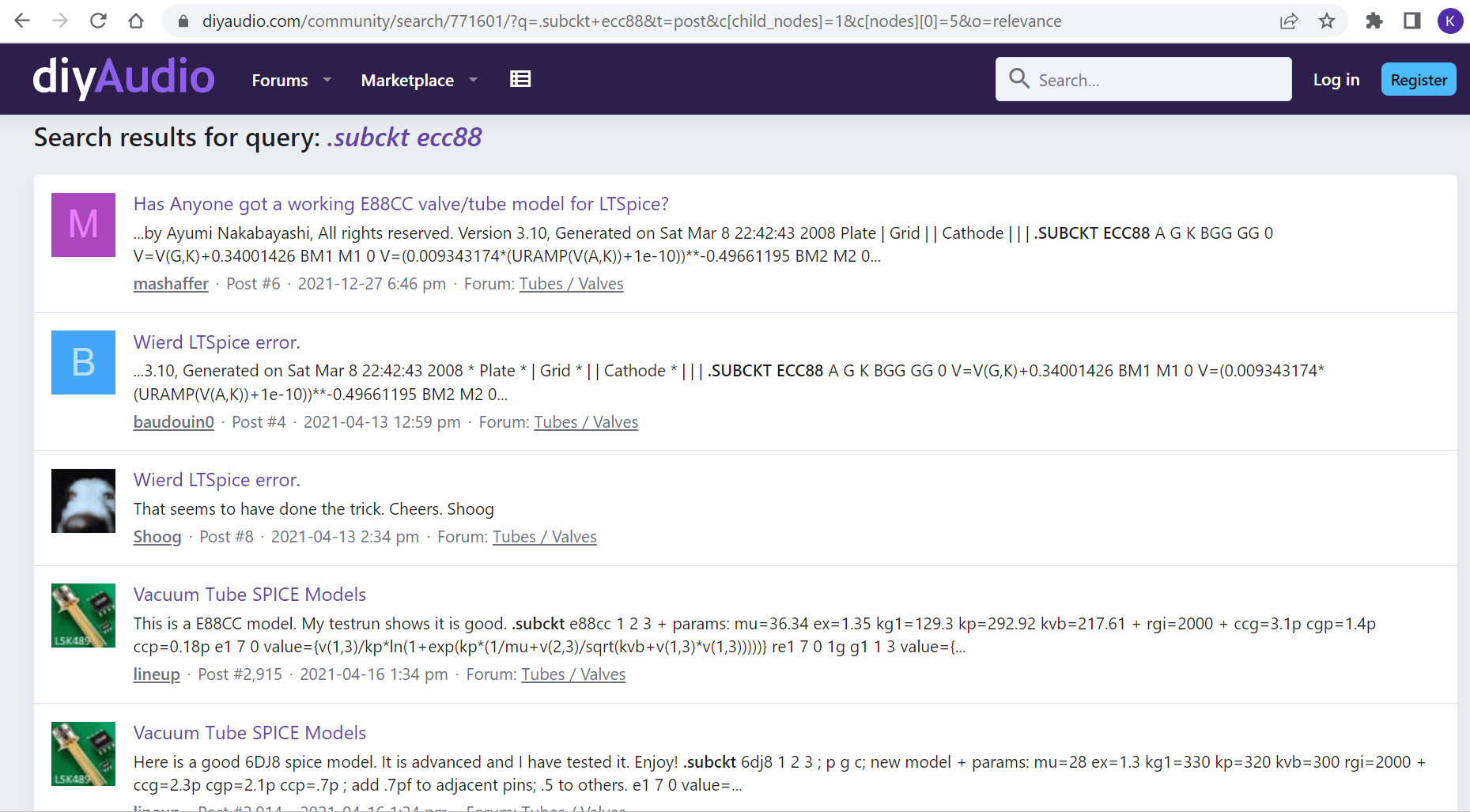Open 'Wierd LTSpice error' post by baudouin0
Viewport: 1470px width, 812px height.
tap(217, 342)
